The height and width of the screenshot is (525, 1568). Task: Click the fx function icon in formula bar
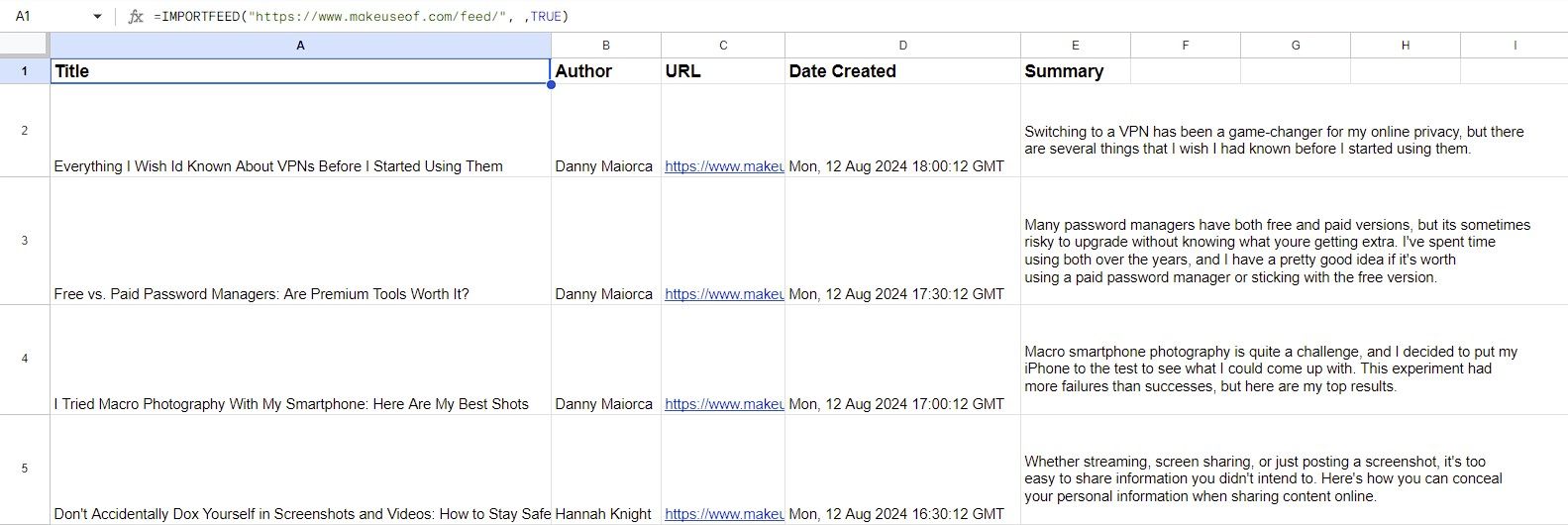(136, 17)
